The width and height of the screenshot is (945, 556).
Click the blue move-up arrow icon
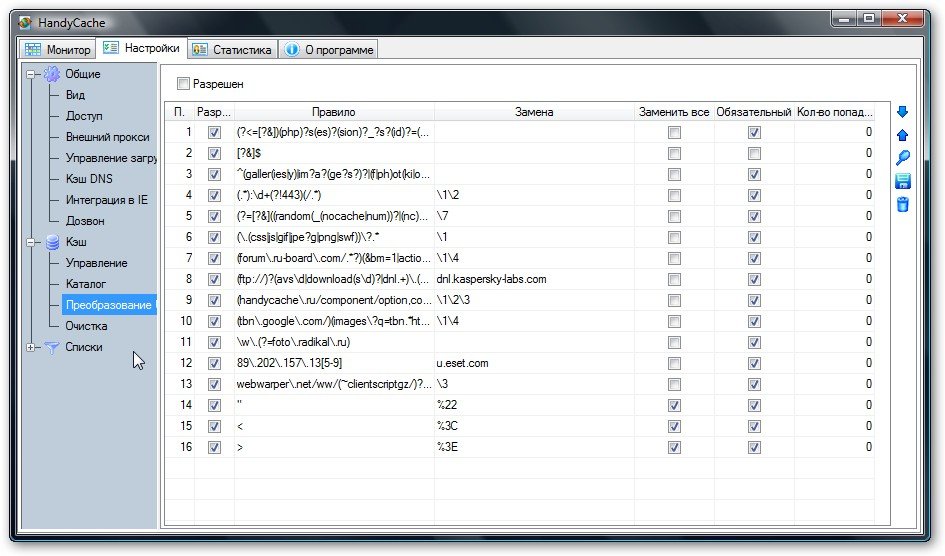pyautogui.click(x=902, y=136)
